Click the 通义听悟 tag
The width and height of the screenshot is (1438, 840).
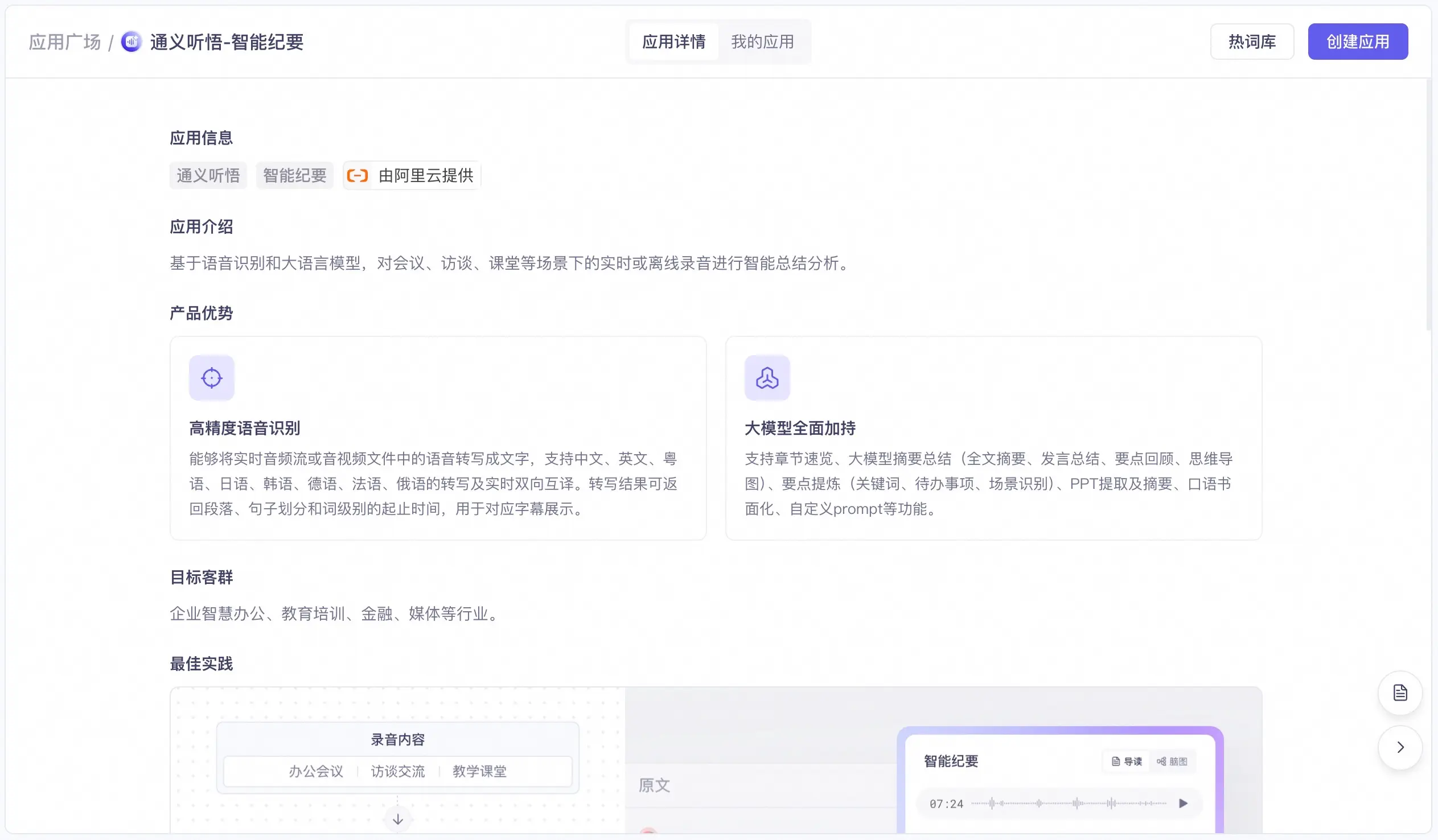pos(208,176)
